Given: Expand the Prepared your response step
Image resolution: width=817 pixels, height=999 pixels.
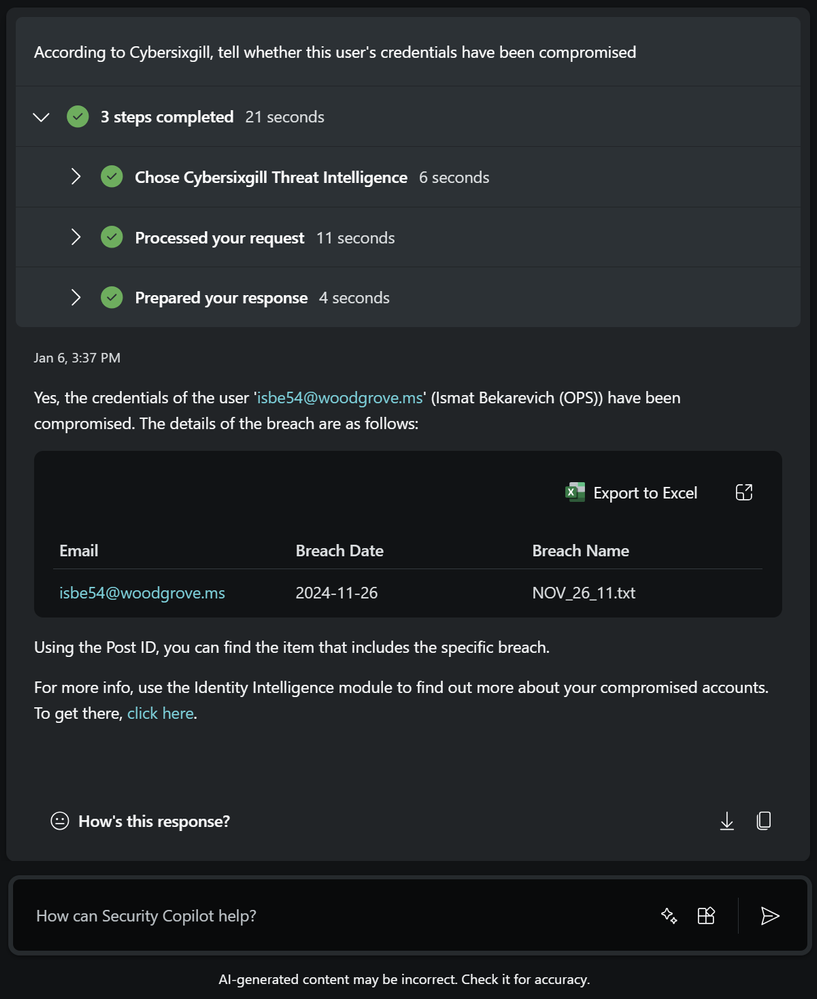Looking at the screenshot, I should pos(76,298).
